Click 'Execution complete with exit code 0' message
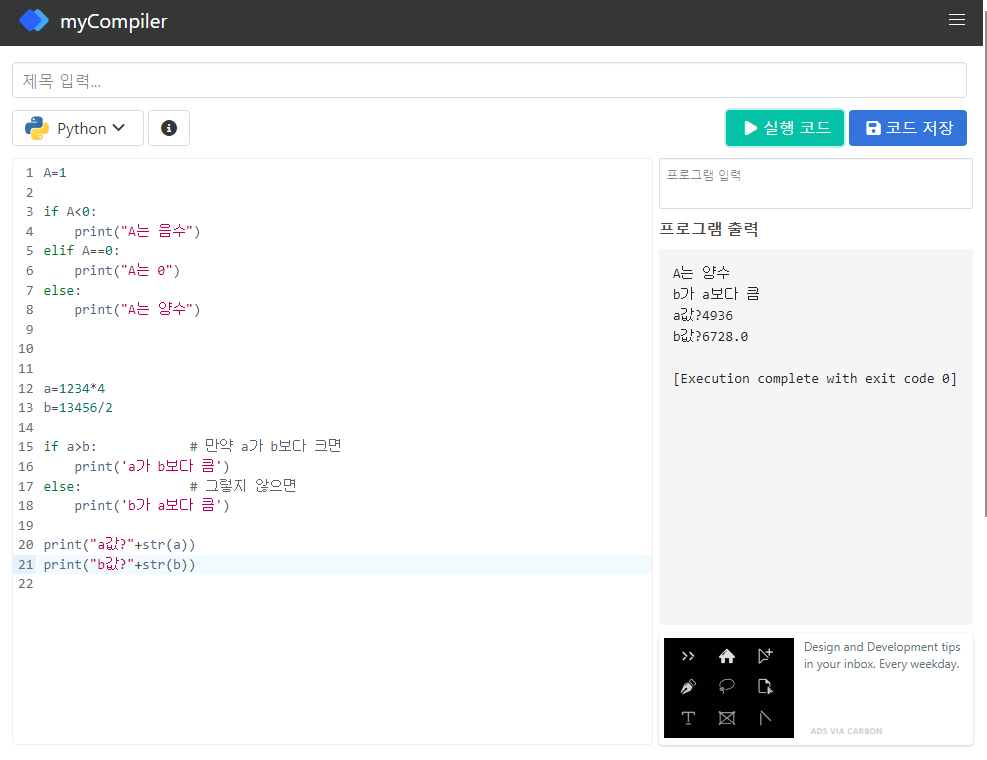987x760 pixels. 815,378
